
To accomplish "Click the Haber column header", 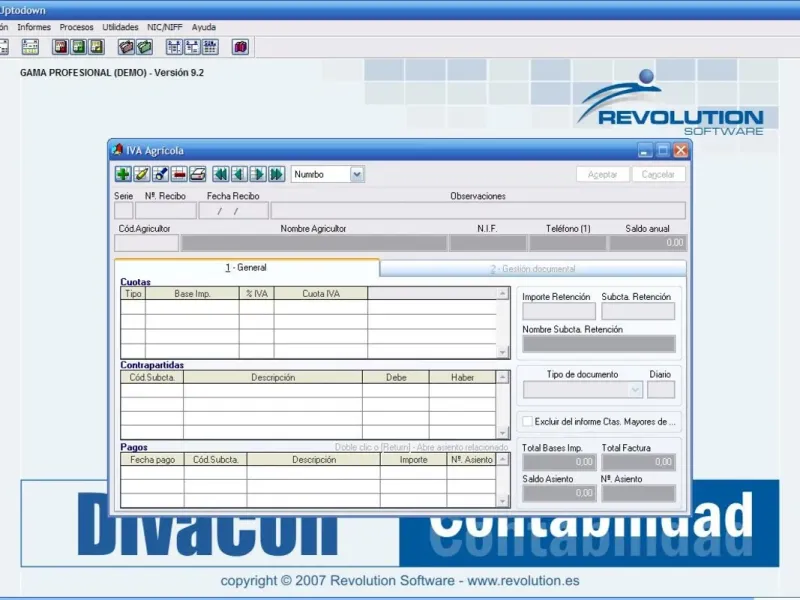I will [462, 377].
